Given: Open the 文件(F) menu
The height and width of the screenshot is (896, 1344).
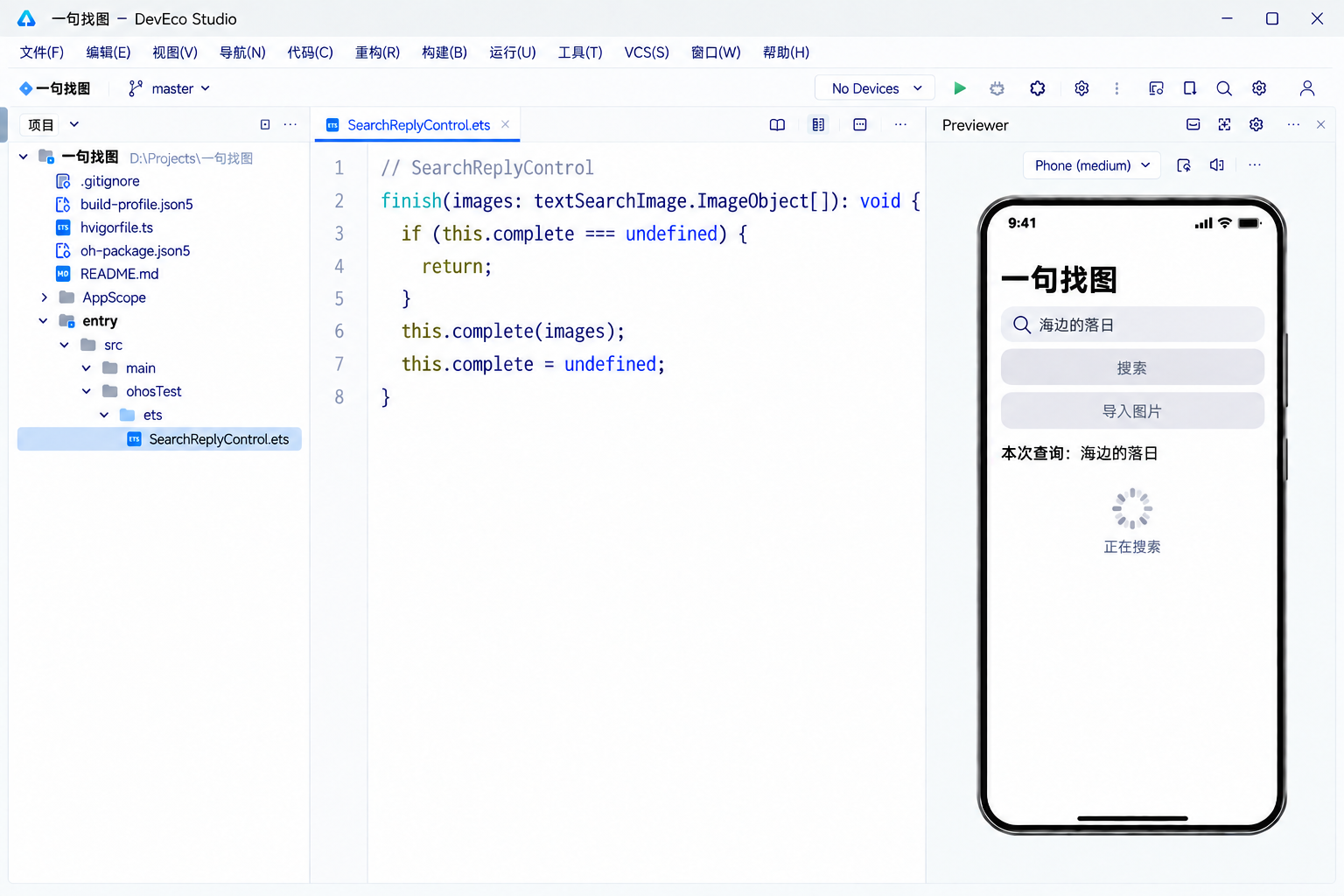Looking at the screenshot, I should [x=42, y=52].
